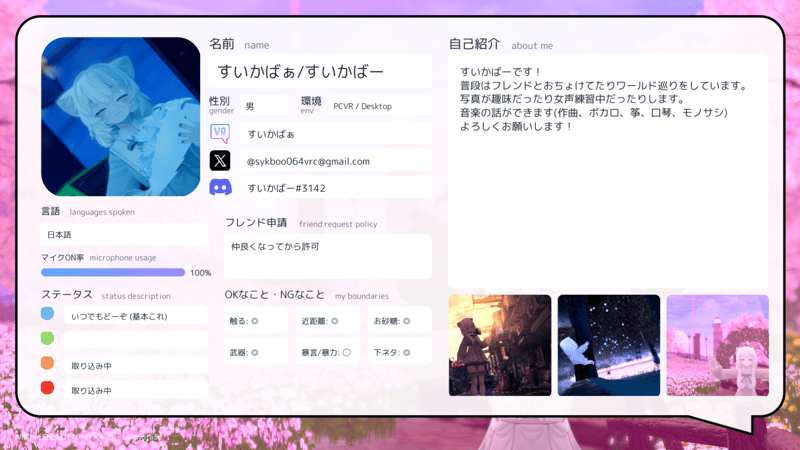Open the street alley photo thumbnail
The image size is (800, 450).
coord(500,345)
